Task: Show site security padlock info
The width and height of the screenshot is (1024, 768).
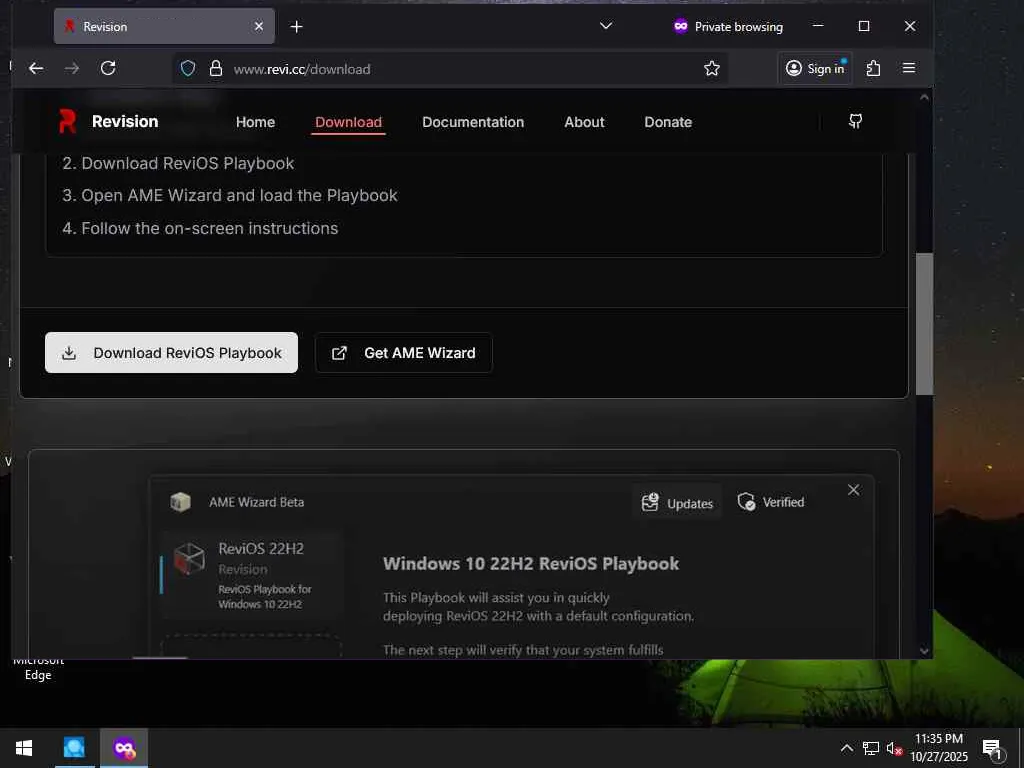Action: tap(216, 69)
